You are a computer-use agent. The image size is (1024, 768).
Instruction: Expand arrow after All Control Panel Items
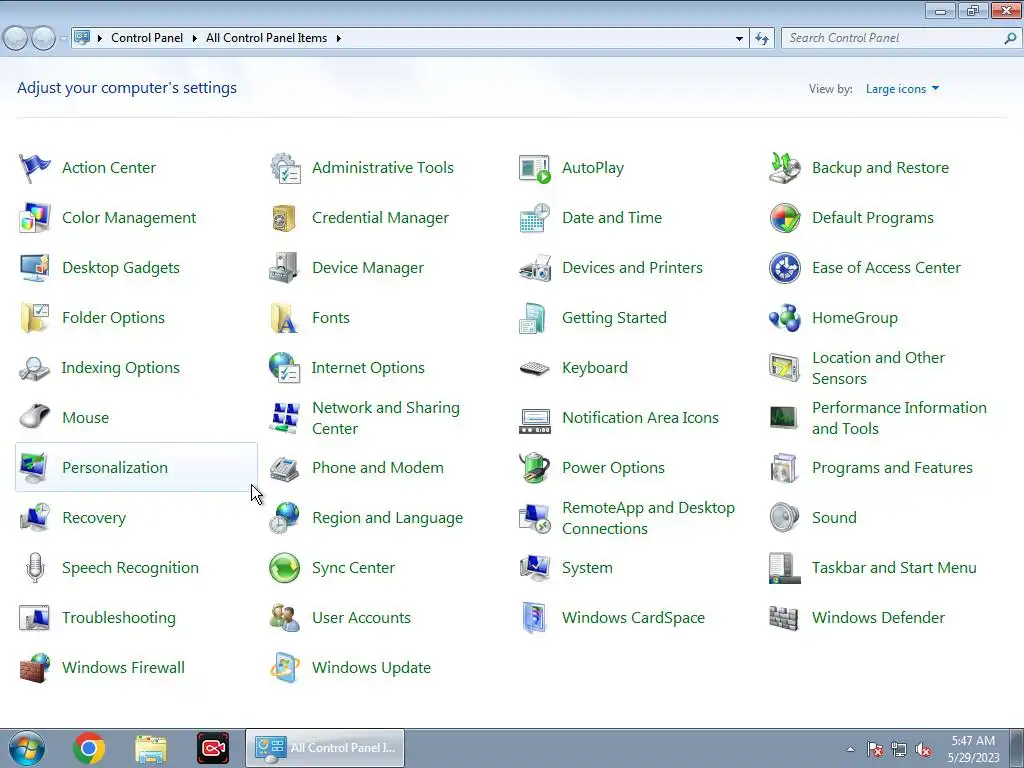click(338, 39)
